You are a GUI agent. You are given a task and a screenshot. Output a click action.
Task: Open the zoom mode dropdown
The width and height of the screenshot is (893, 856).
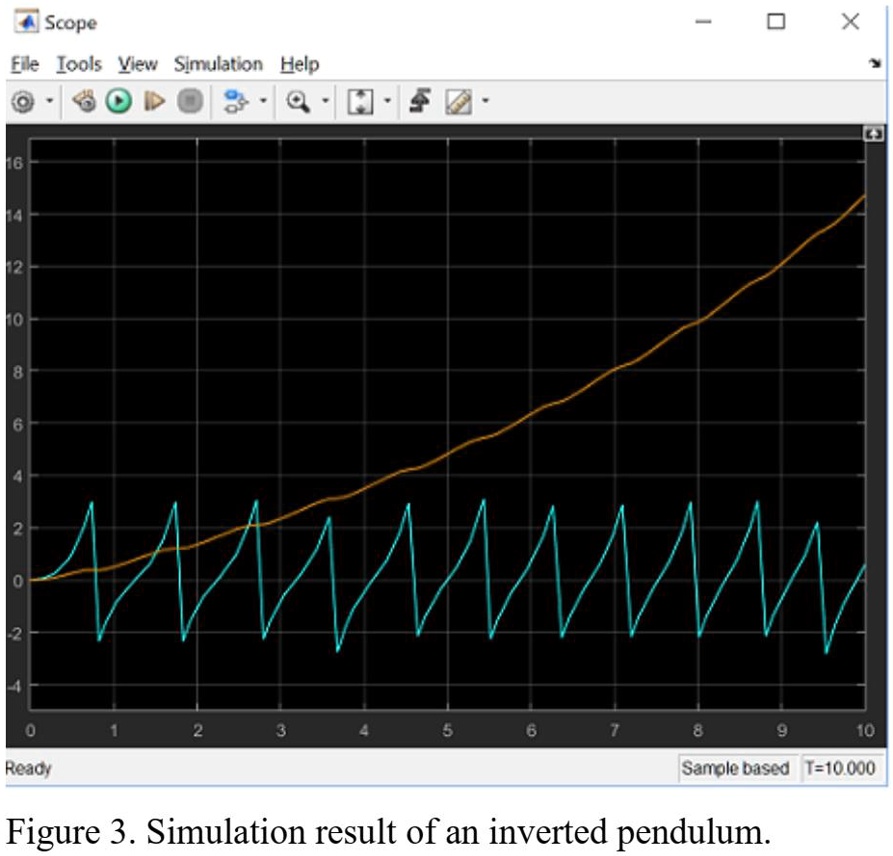tap(324, 100)
